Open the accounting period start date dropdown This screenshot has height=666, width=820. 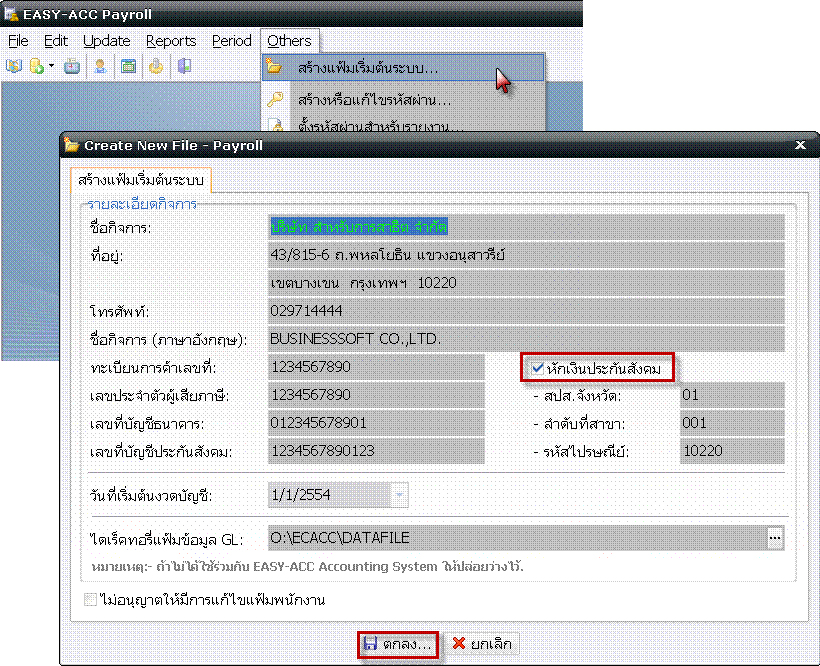point(399,494)
